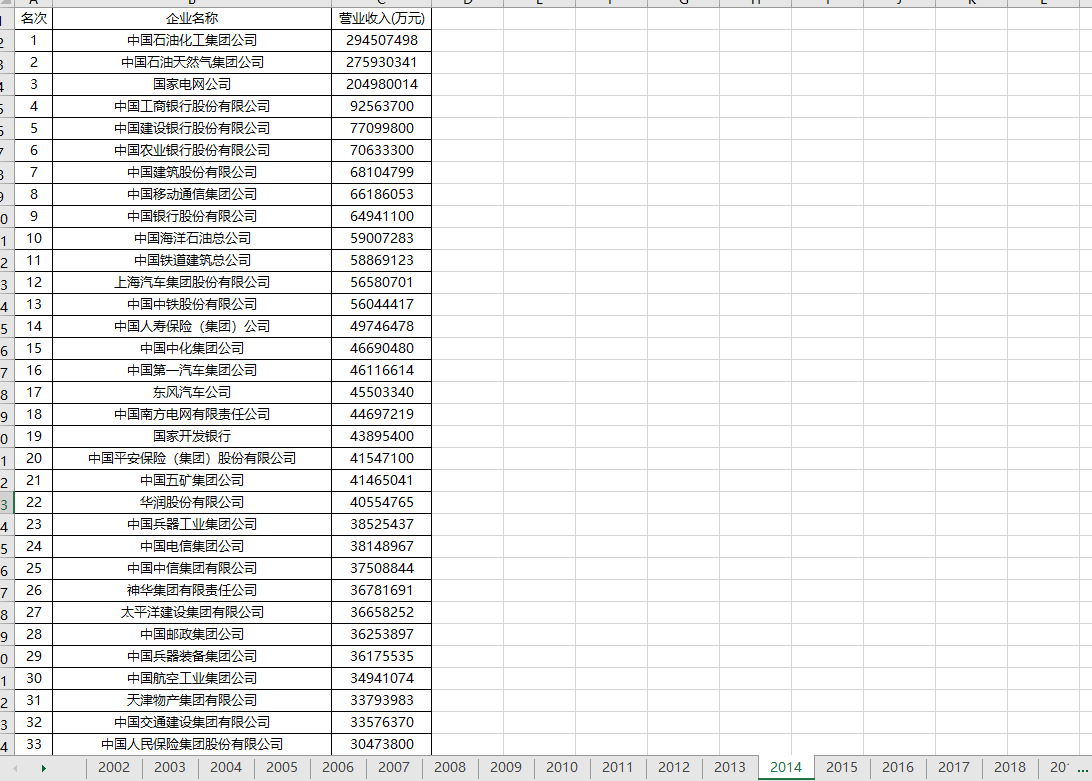
Task: Select cell 国家开发银行
Action: [x=192, y=436]
